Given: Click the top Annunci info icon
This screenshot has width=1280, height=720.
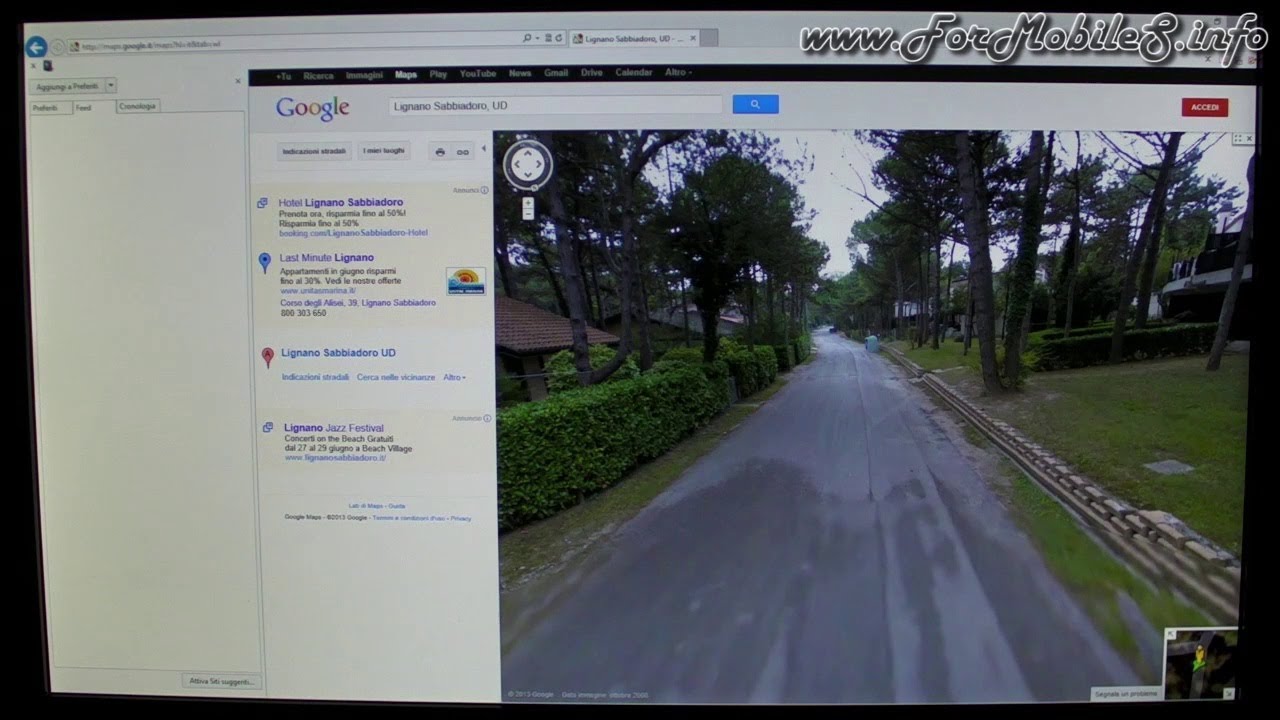Looking at the screenshot, I should point(485,190).
